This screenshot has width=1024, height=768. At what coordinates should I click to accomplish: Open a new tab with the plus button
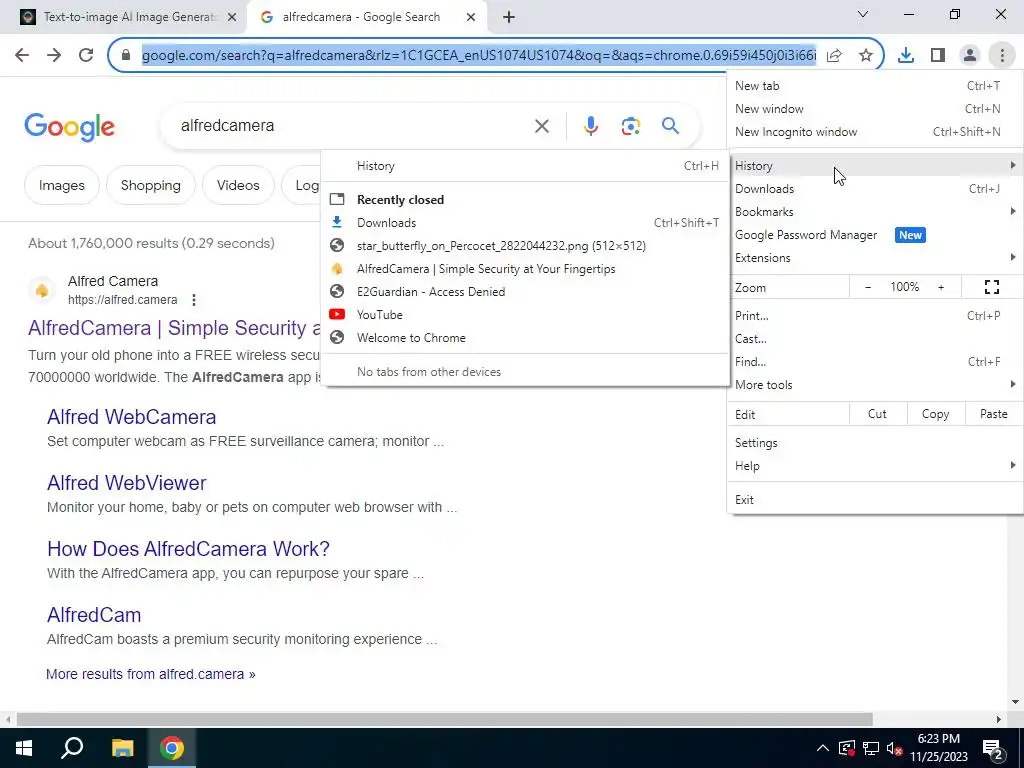click(x=509, y=17)
